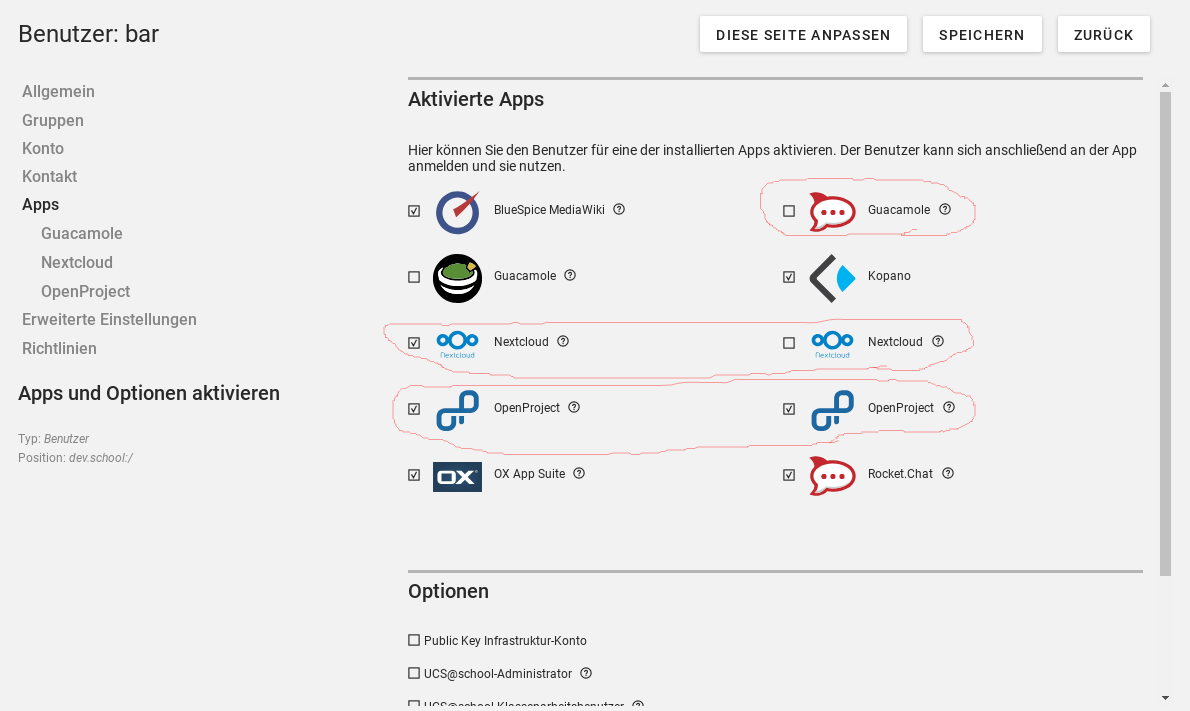This screenshot has height=711, width=1190.
Task: Tick the UCS@school-Administrator checkbox
Action: tap(414, 673)
